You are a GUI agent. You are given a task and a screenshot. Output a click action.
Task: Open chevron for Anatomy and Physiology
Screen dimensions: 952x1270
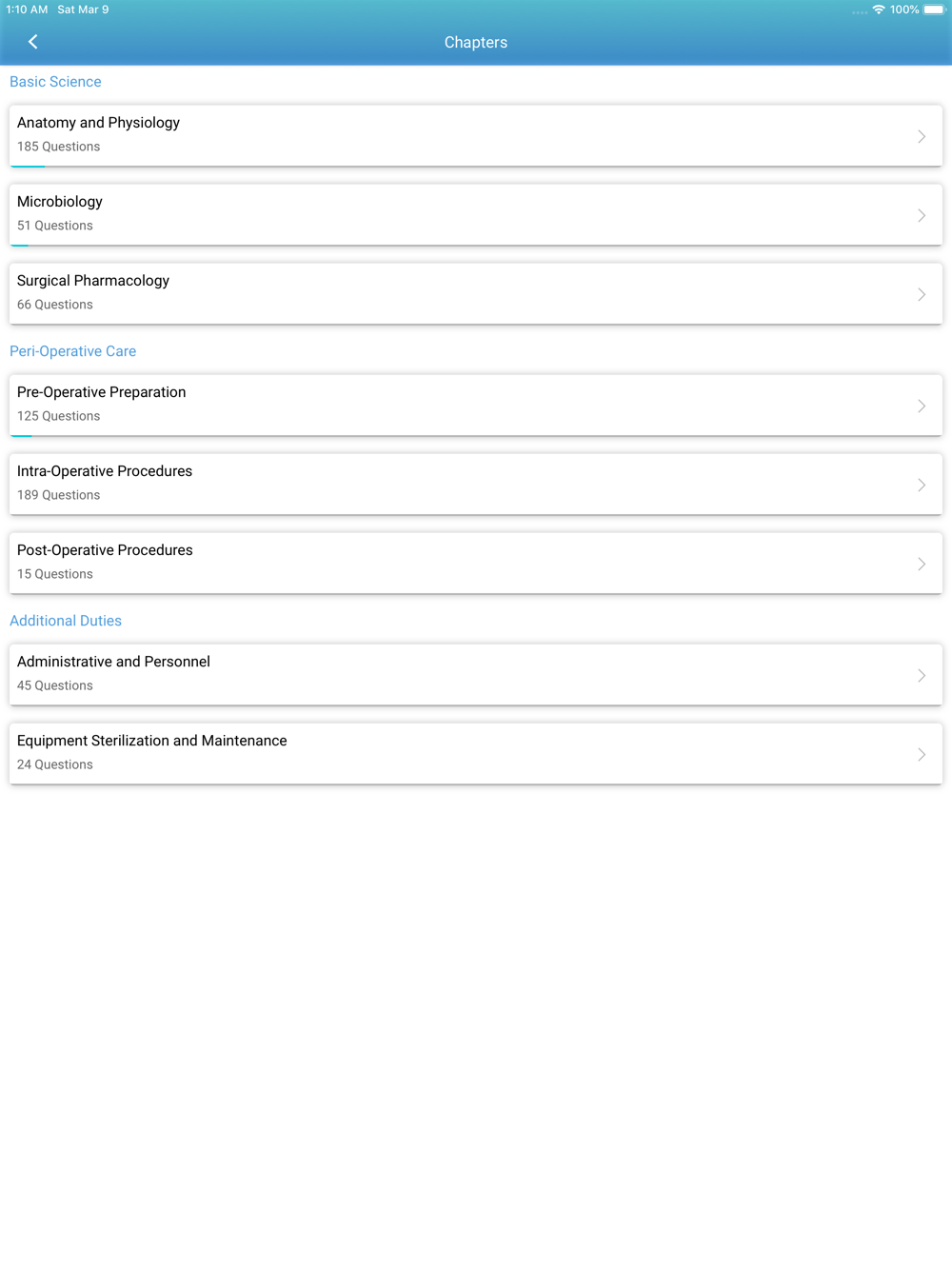pos(922,136)
